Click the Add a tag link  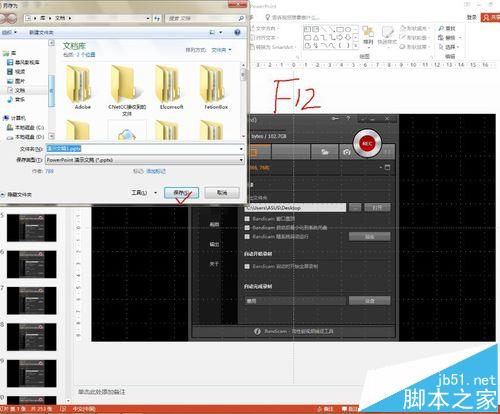point(156,171)
